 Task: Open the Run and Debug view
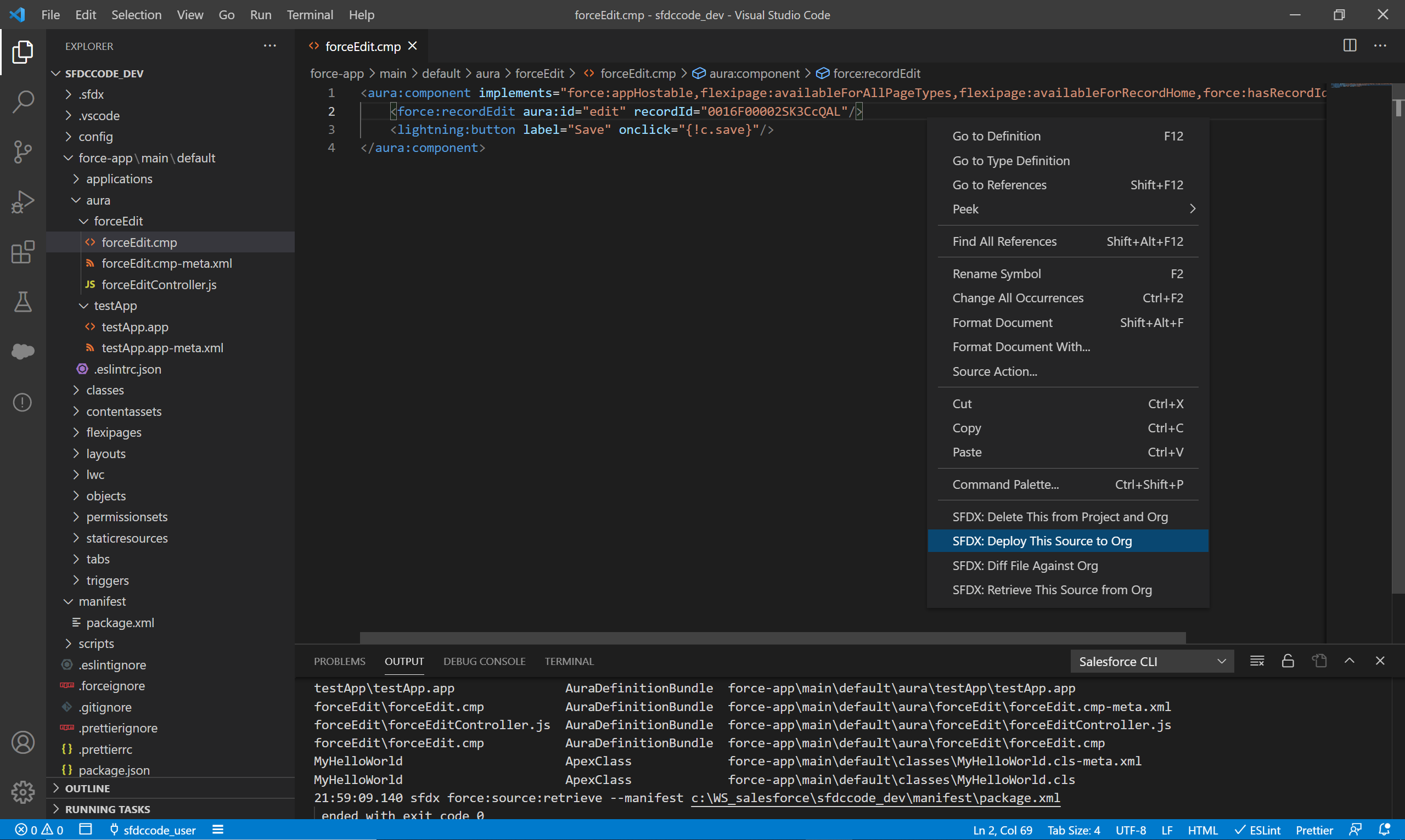[23, 201]
